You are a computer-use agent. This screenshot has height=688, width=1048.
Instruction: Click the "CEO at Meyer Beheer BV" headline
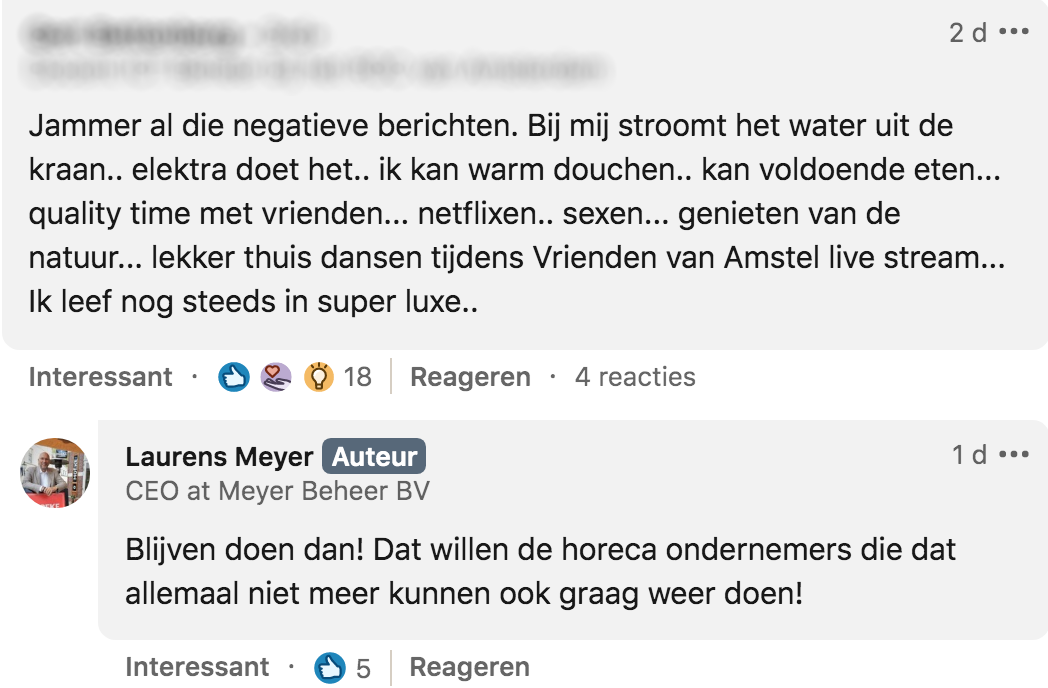[x=278, y=491]
